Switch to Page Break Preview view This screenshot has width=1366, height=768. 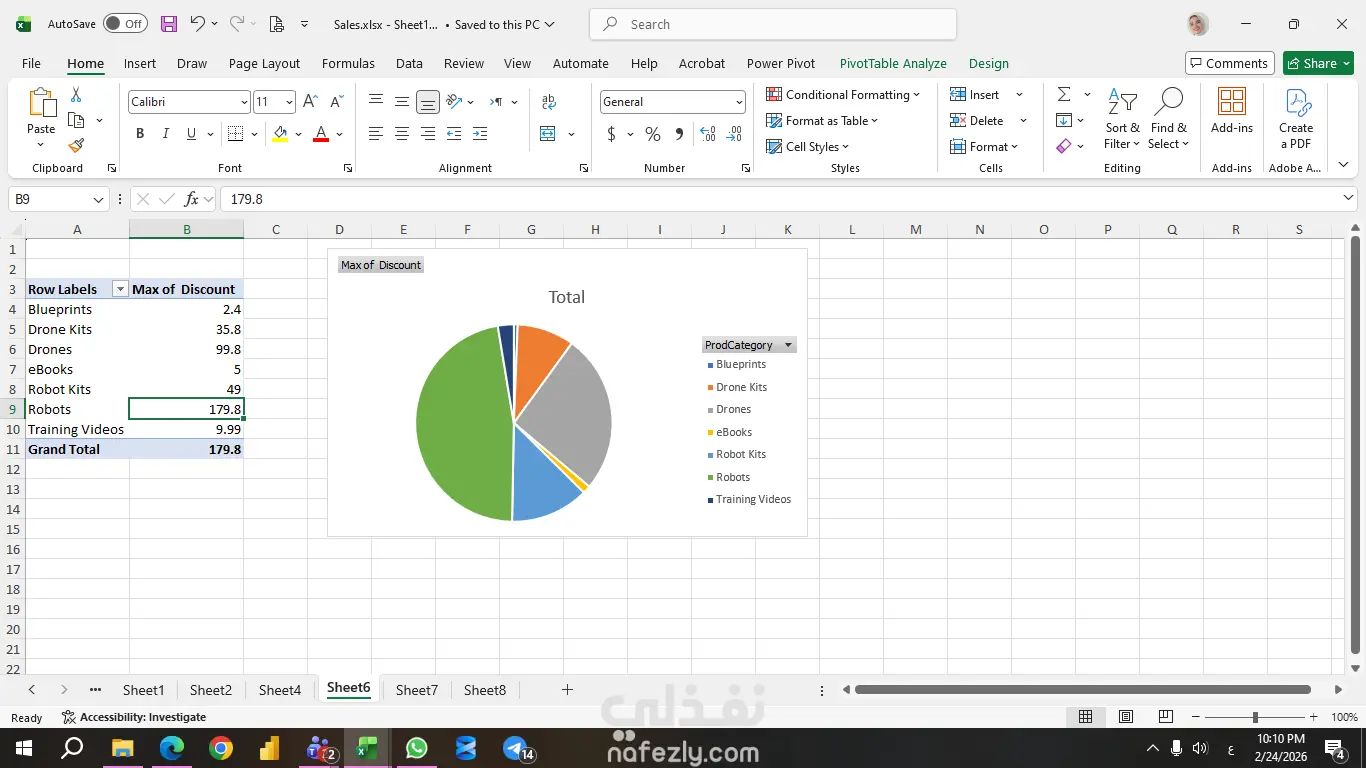(x=1165, y=717)
